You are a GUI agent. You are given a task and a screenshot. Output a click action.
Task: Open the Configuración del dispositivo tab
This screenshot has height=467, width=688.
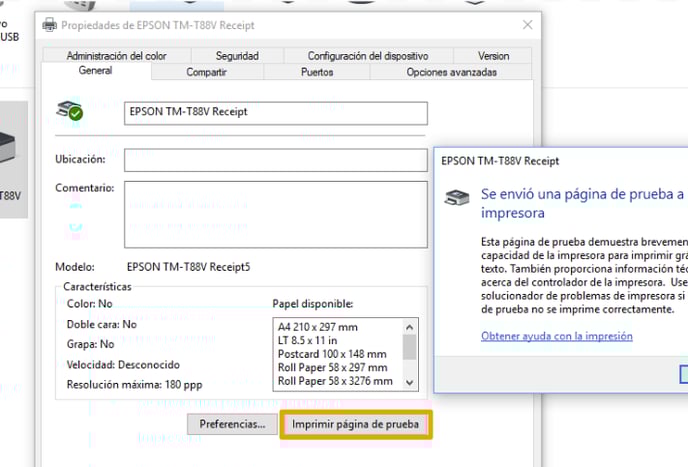[368, 56]
